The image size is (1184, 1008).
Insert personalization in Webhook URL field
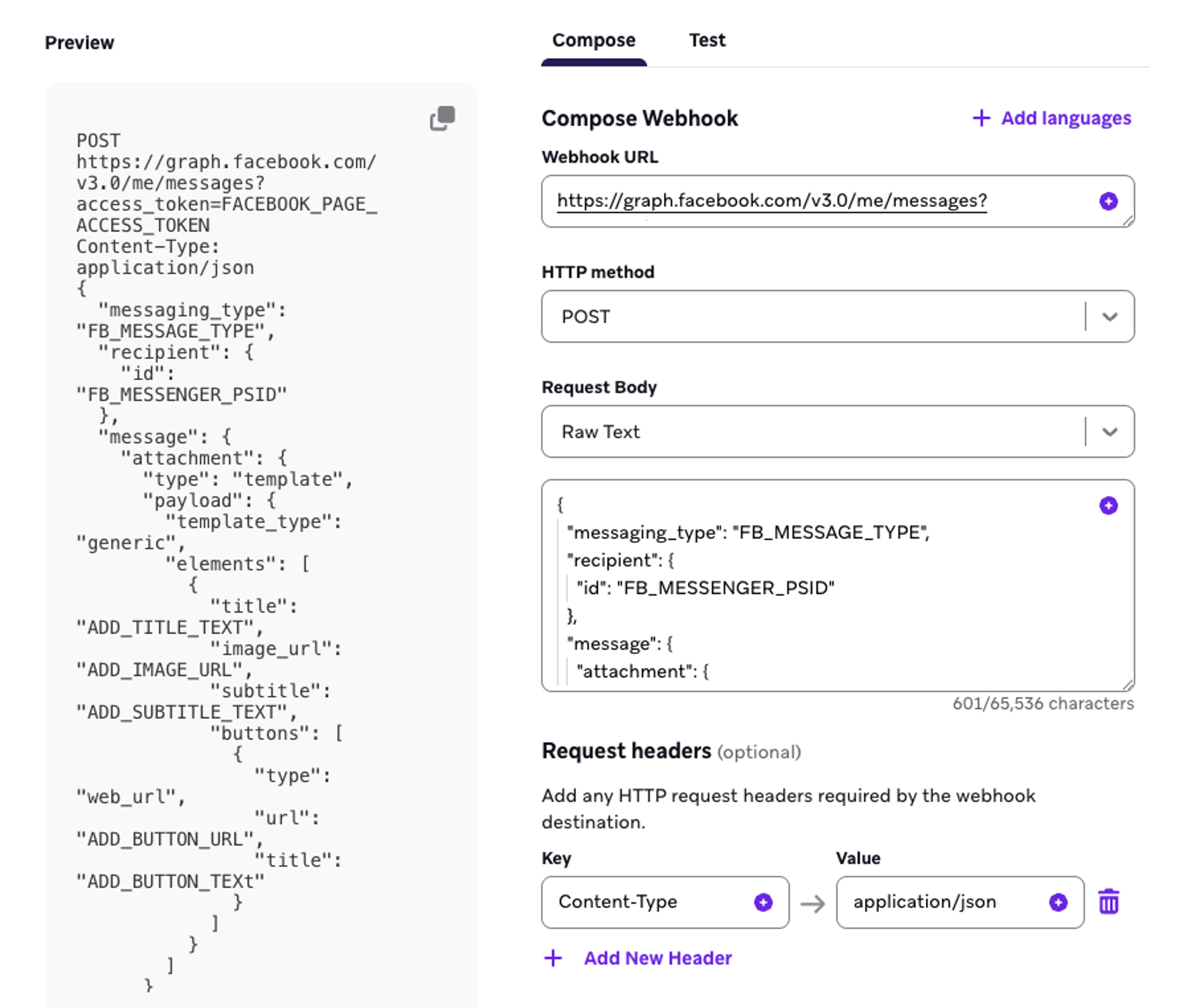tap(1108, 201)
